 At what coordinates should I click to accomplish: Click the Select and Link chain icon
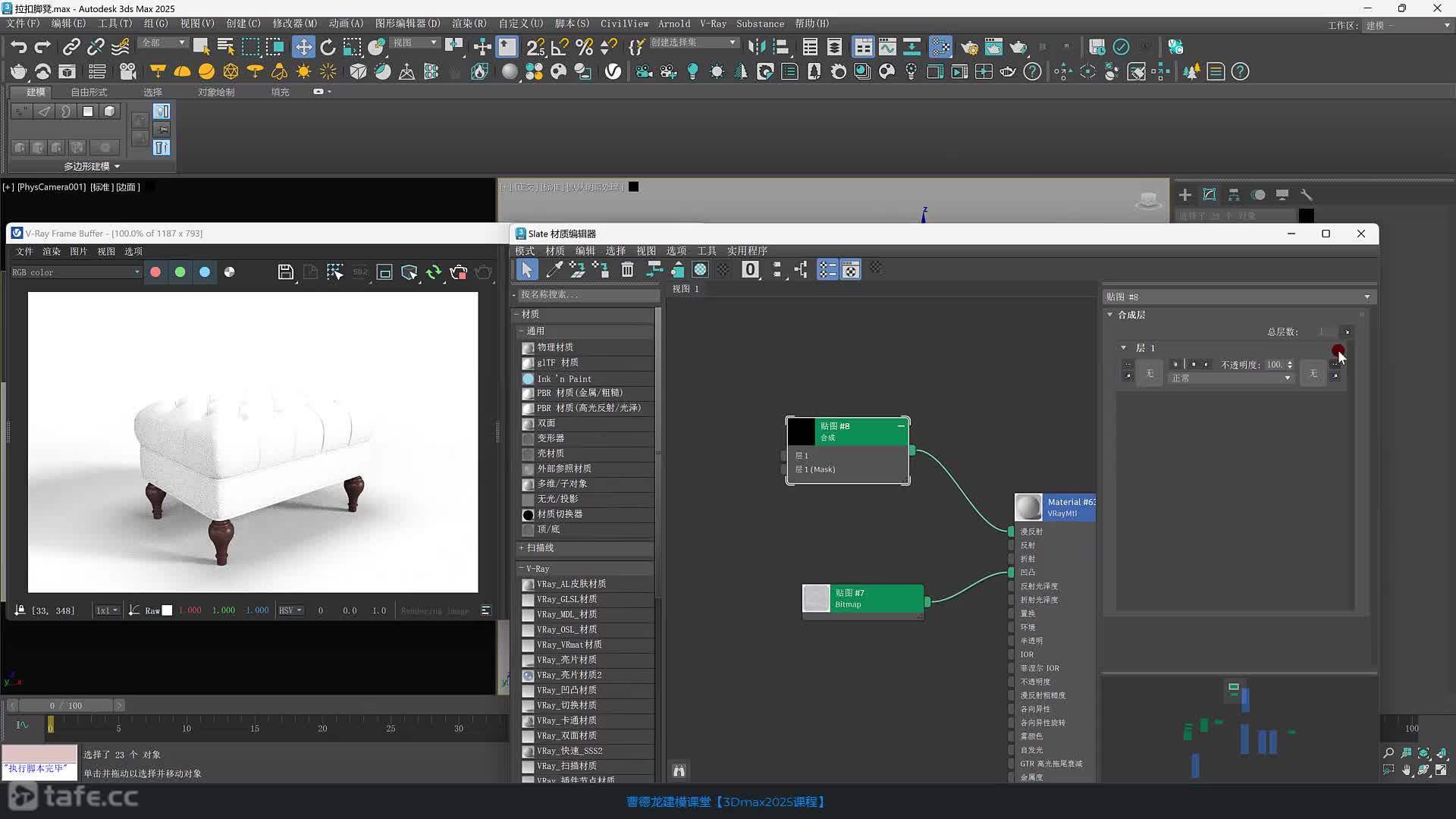coord(71,47)
